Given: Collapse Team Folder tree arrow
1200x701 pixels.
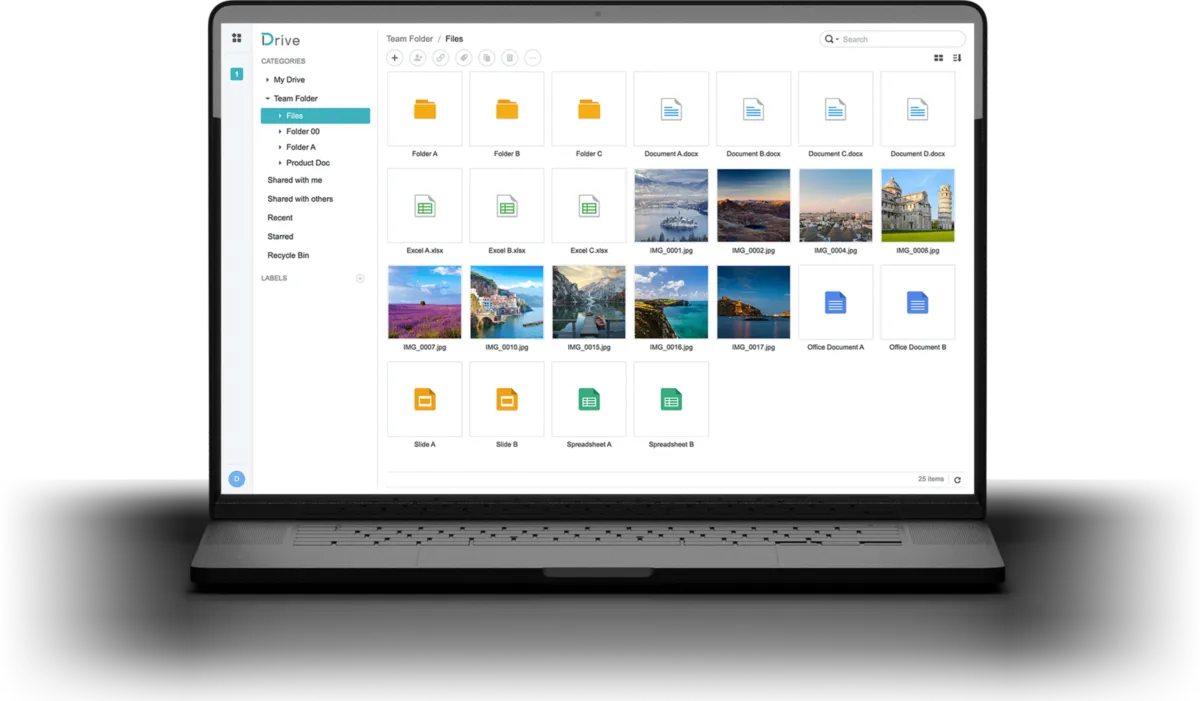Looking at the screenshot, I should coord(267,98).
